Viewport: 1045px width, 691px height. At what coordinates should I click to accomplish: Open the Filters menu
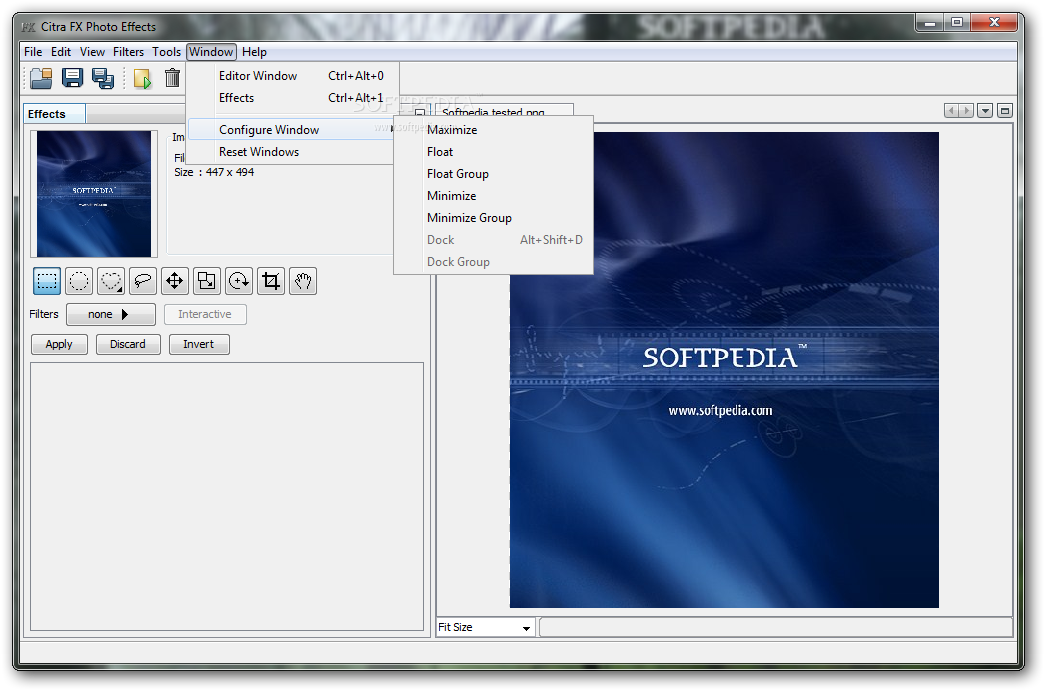coord(128,52)
